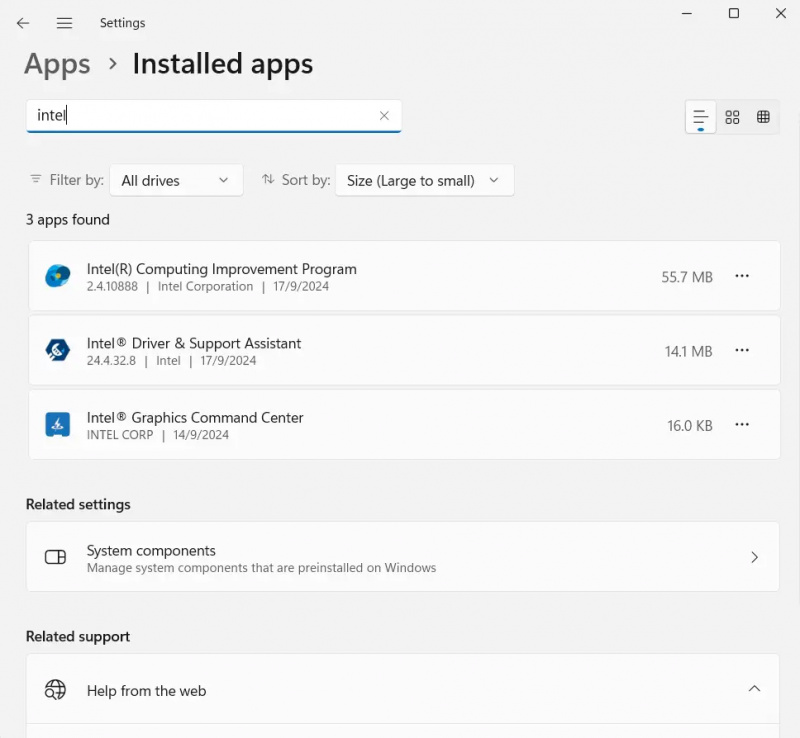Open System components chevron arrow

click(755, 557)
